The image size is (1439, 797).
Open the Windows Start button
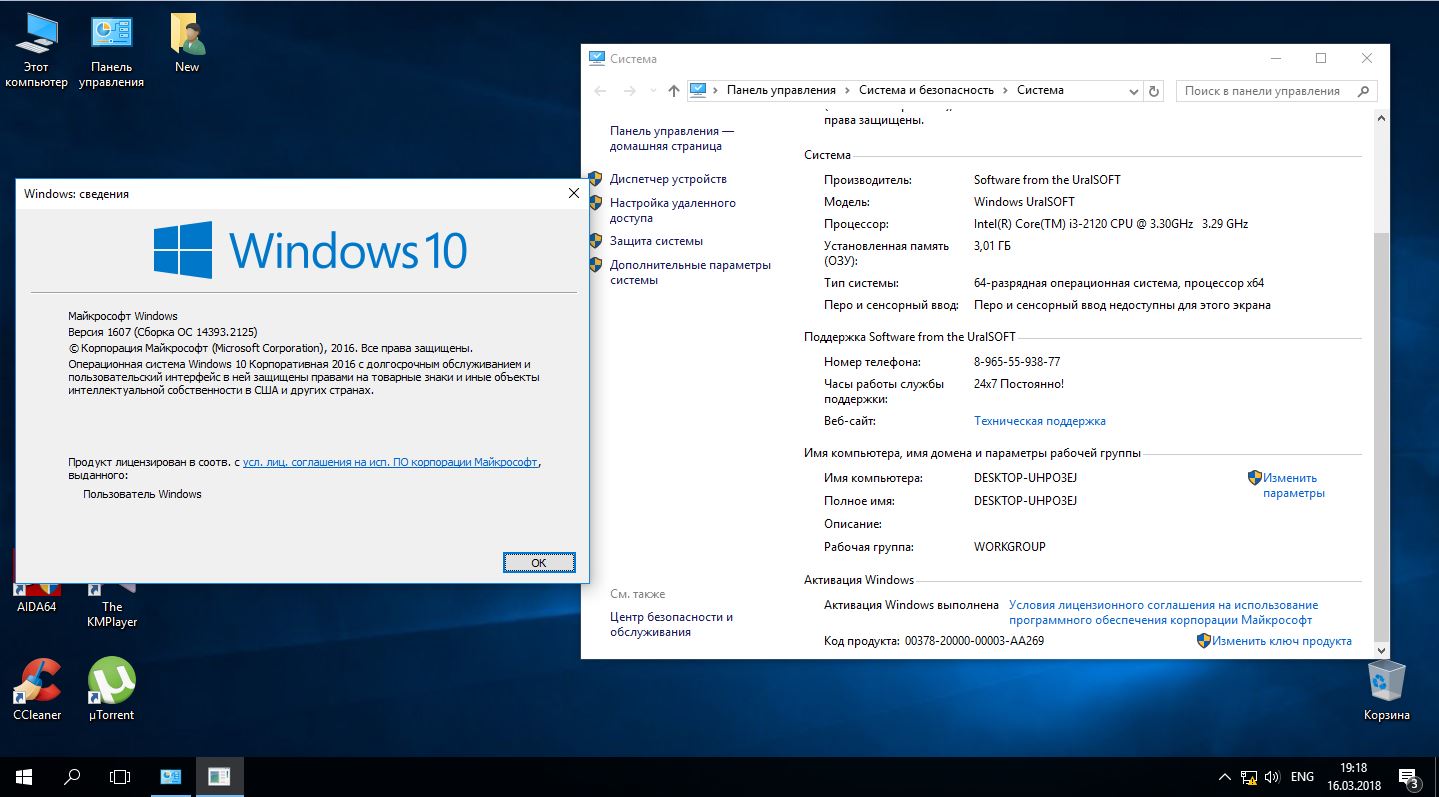(x=24, y=776)
